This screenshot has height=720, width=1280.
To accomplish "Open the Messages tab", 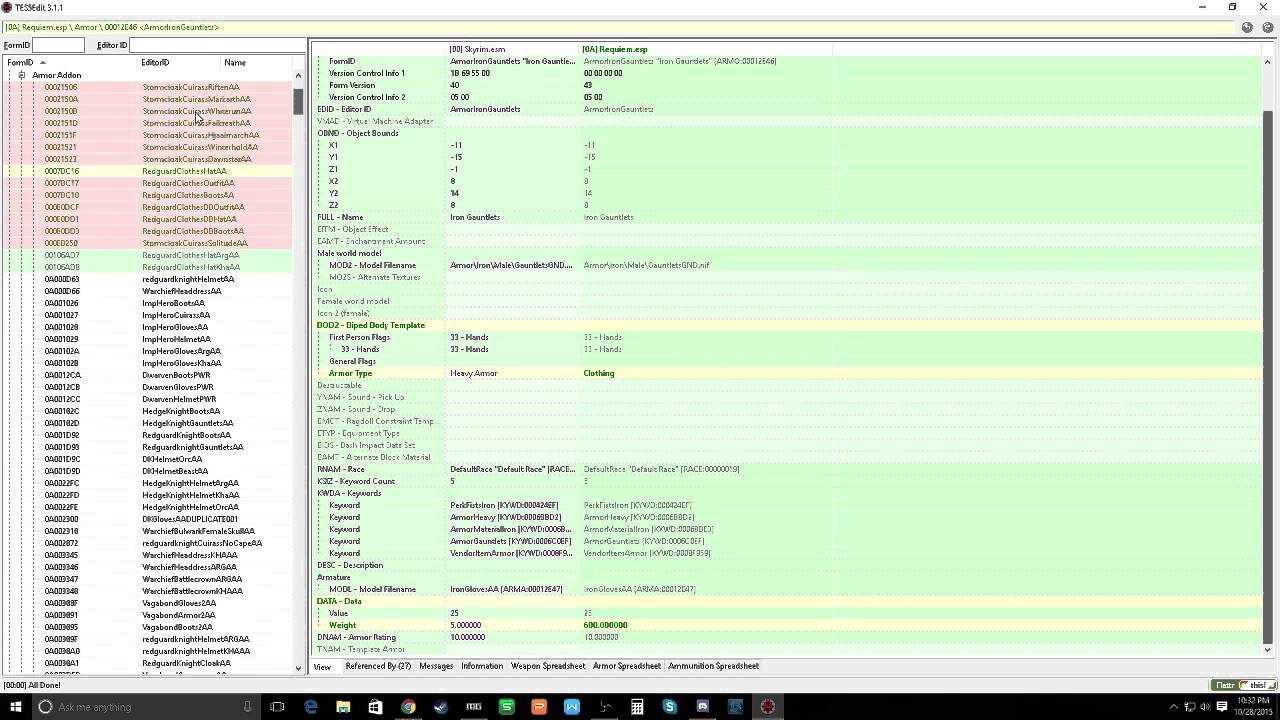I will [x=436, y=666].
